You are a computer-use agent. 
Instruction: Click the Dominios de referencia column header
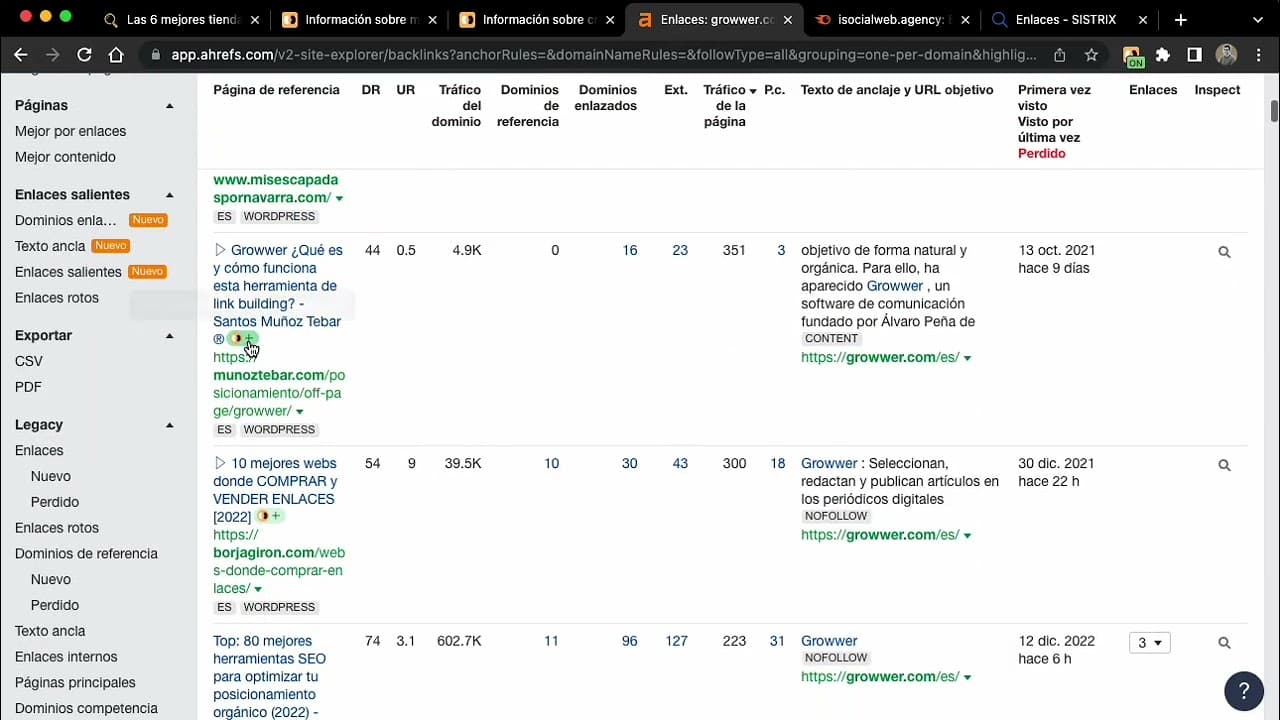coord(530,106)
